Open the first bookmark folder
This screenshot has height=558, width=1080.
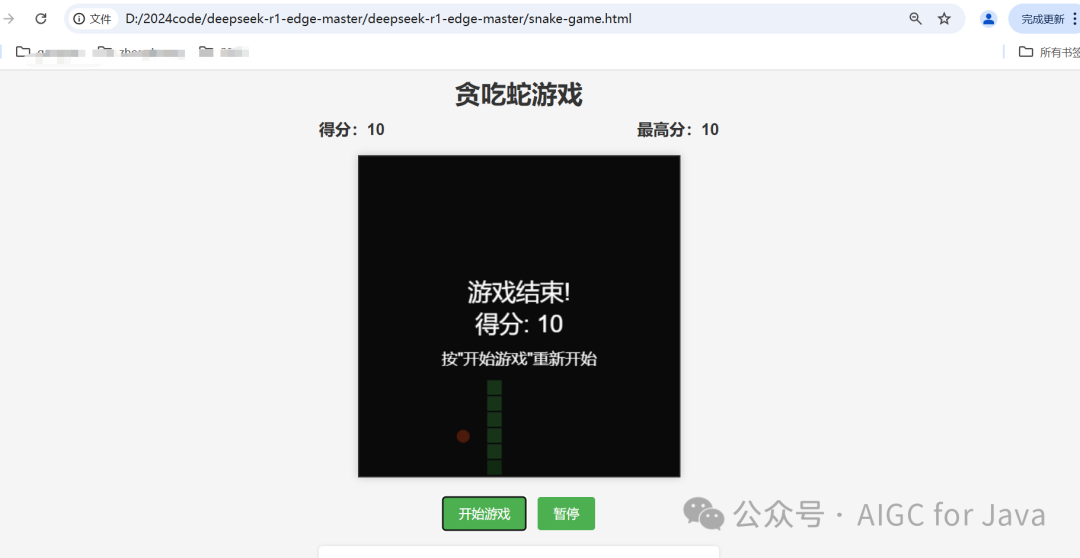[x=51, y=52]
